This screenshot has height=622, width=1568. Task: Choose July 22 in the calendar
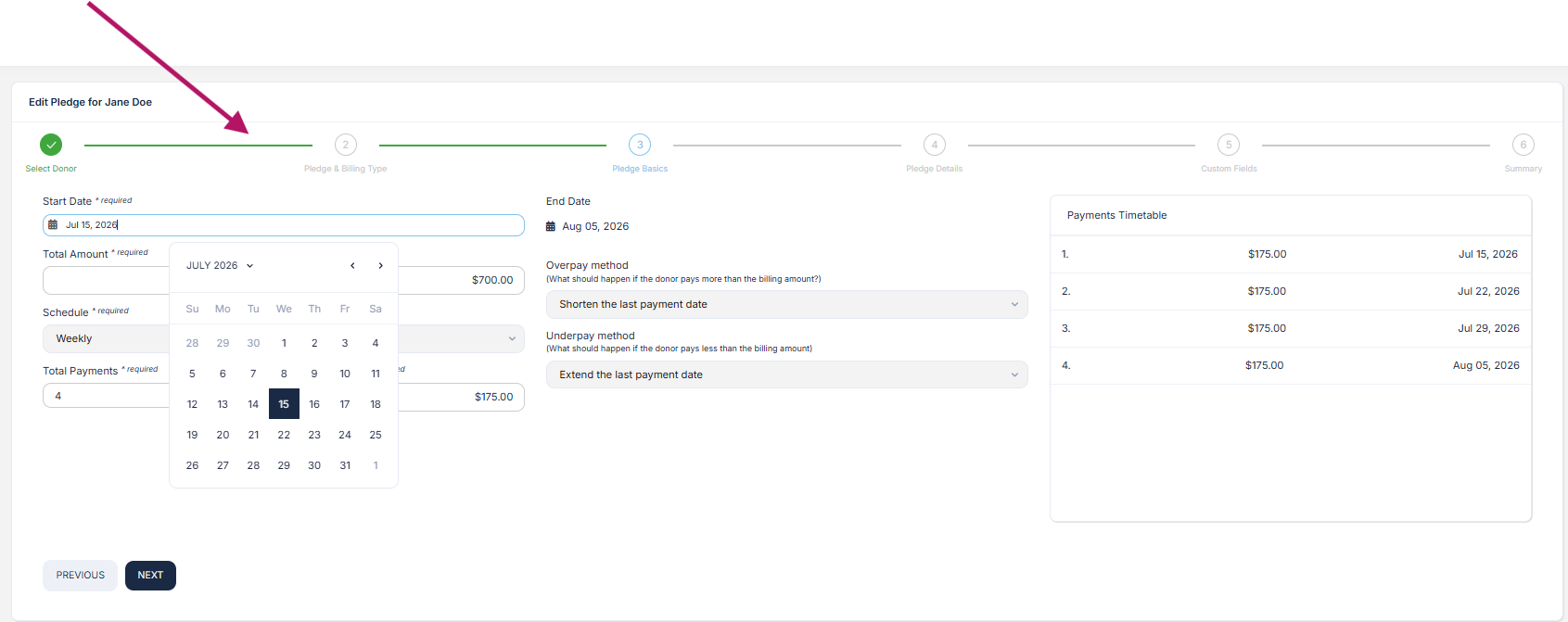(284, 435)
